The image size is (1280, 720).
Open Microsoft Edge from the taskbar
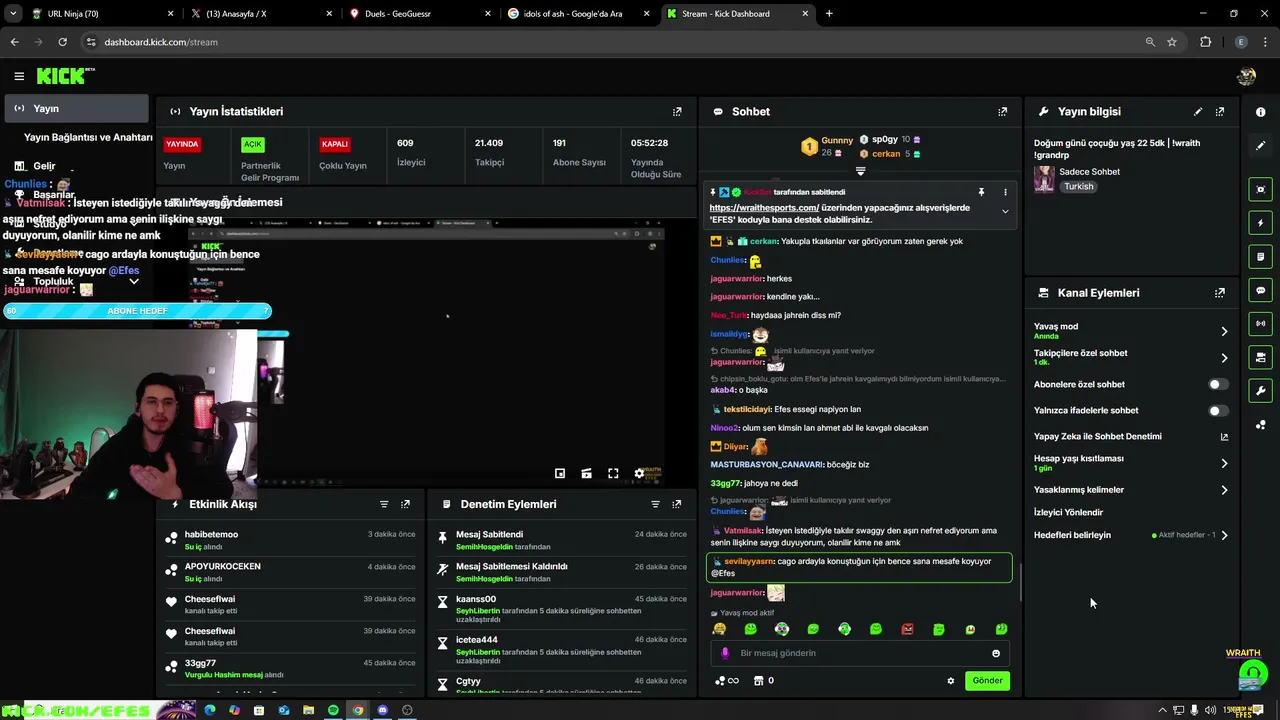coord(210,710)
